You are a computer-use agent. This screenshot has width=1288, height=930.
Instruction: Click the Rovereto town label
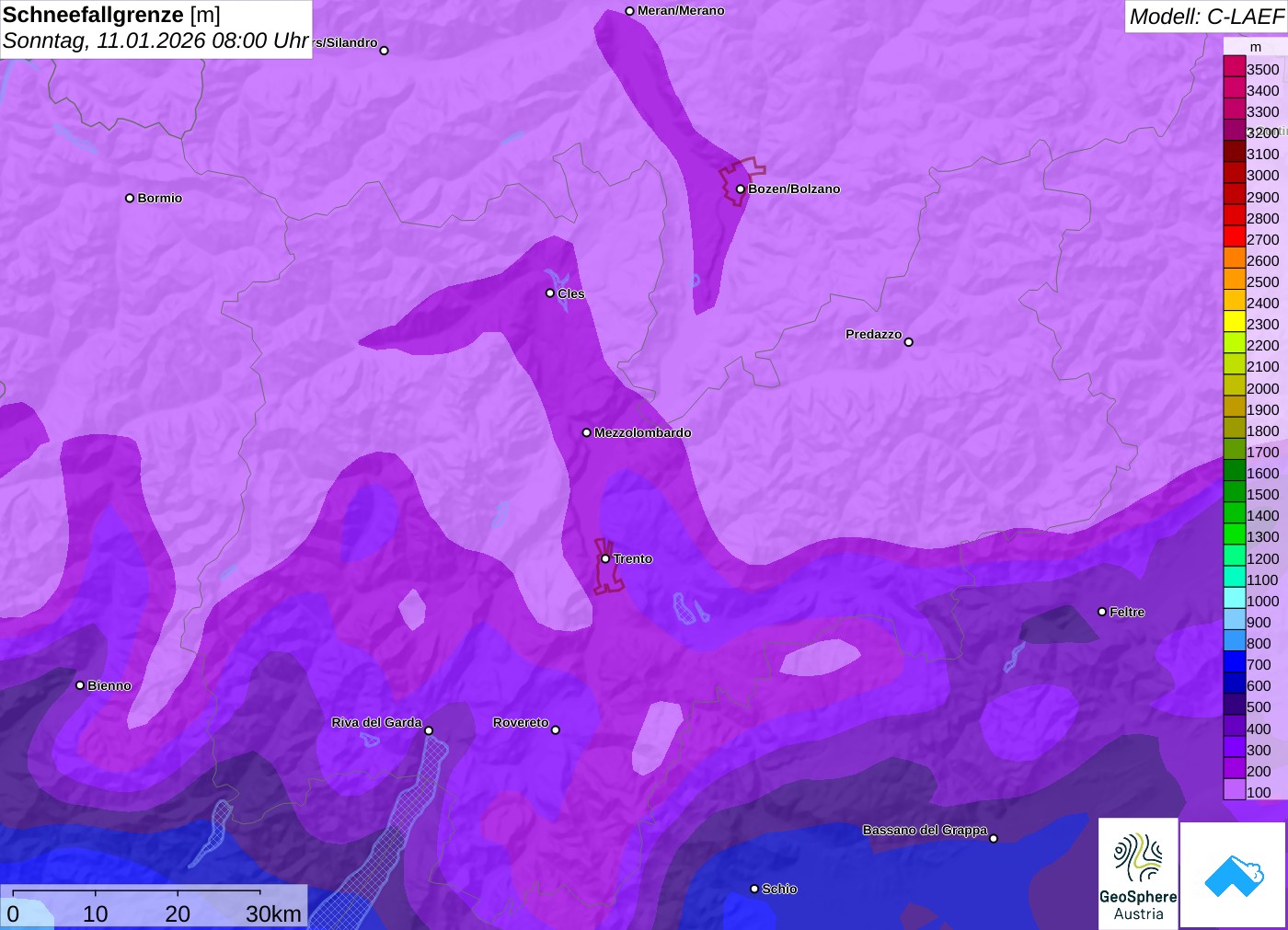pos(521,722)
